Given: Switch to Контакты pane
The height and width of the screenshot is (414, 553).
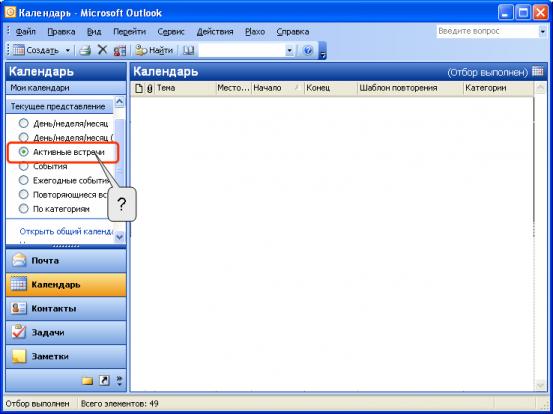Looking at the screenshot, I should point(66,309).
